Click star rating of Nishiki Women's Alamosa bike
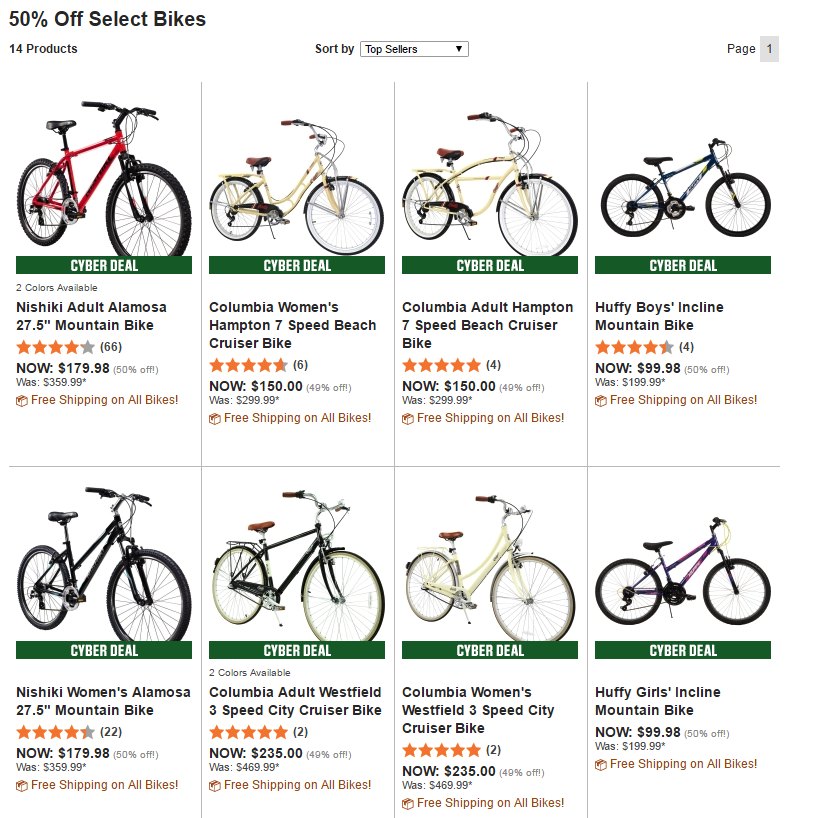 pos(56,732)
